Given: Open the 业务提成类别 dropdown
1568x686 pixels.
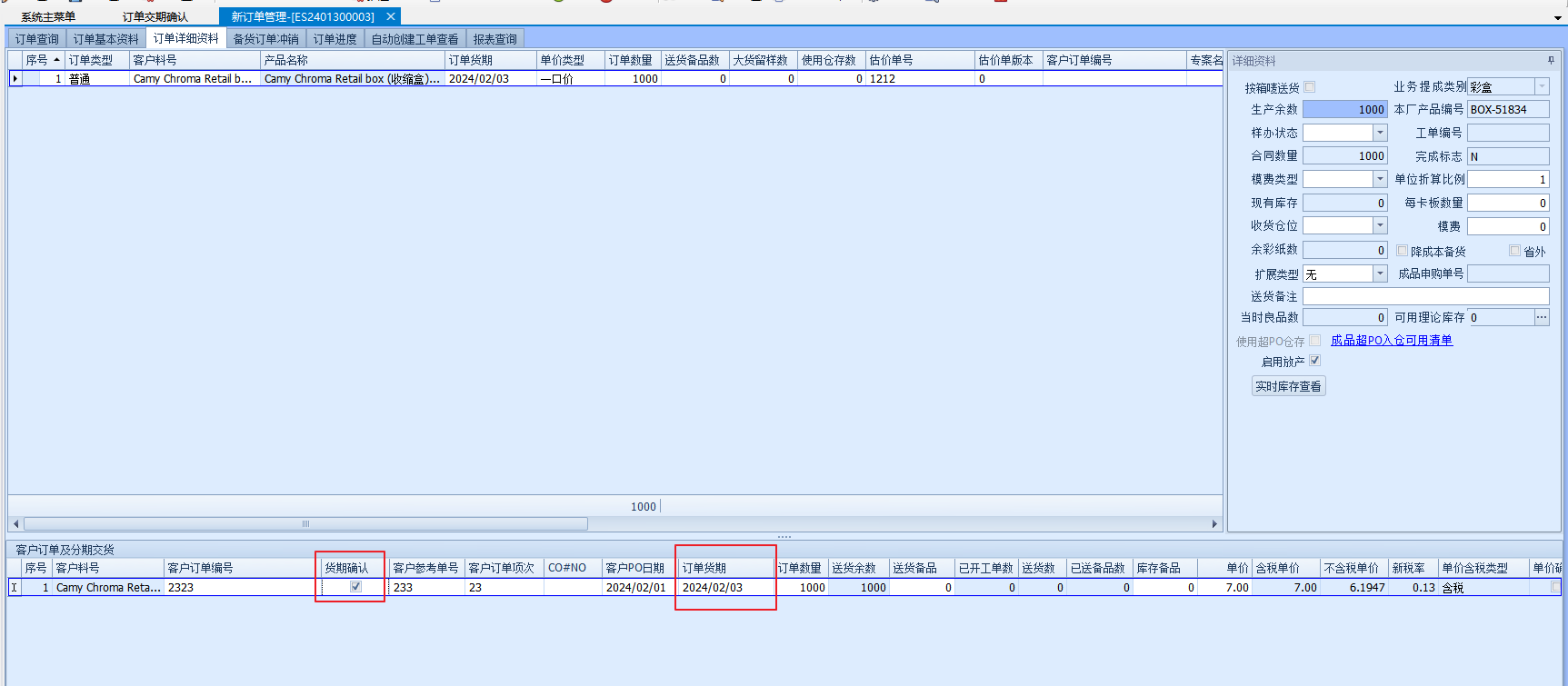Looking at the screenshot, I should tap(1542, 86).
